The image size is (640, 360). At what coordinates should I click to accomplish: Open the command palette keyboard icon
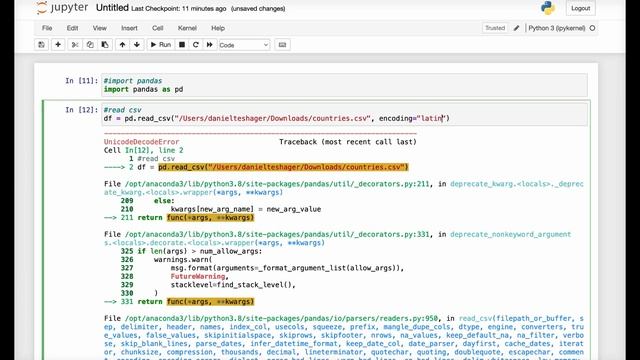282,44
